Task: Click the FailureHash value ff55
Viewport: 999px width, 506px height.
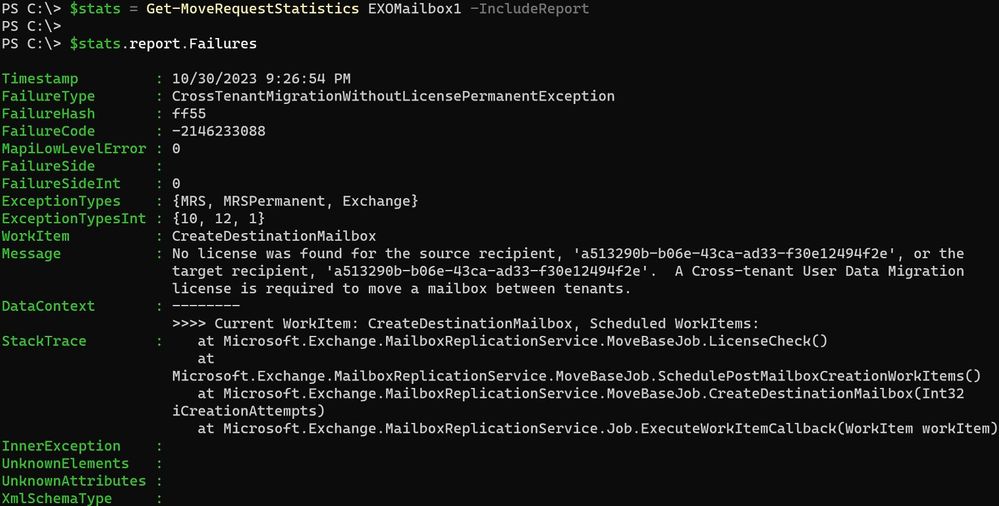Action: (x=189, y=113)
